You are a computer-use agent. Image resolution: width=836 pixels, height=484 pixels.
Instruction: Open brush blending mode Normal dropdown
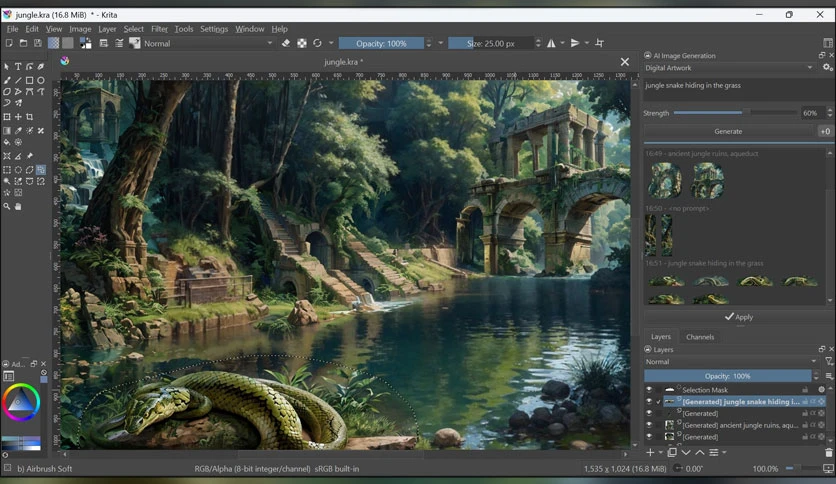(x=208, y=43)
